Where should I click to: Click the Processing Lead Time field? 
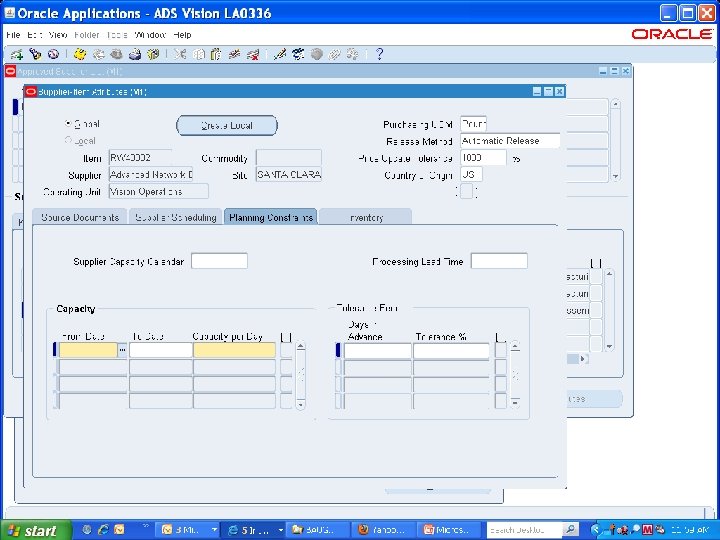[x=499, y=261]
